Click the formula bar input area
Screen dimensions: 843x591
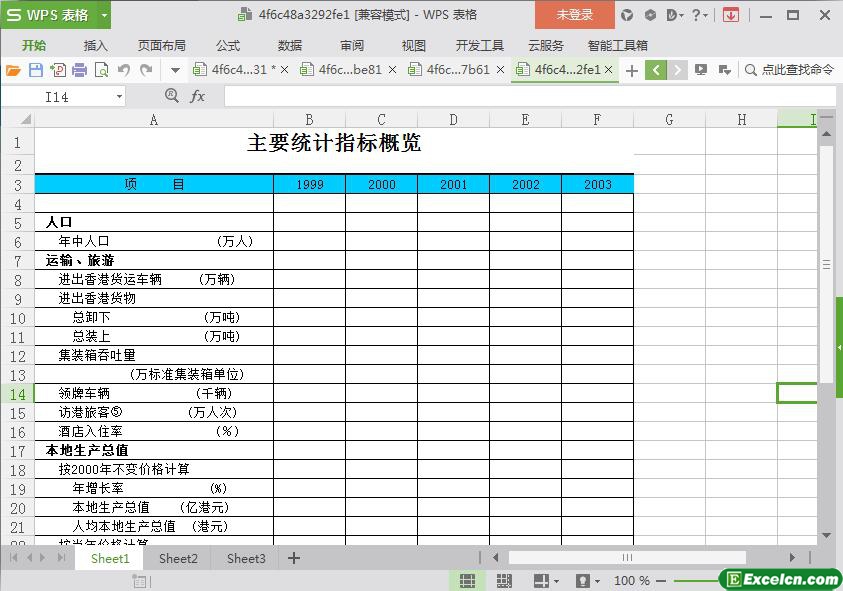530,97
